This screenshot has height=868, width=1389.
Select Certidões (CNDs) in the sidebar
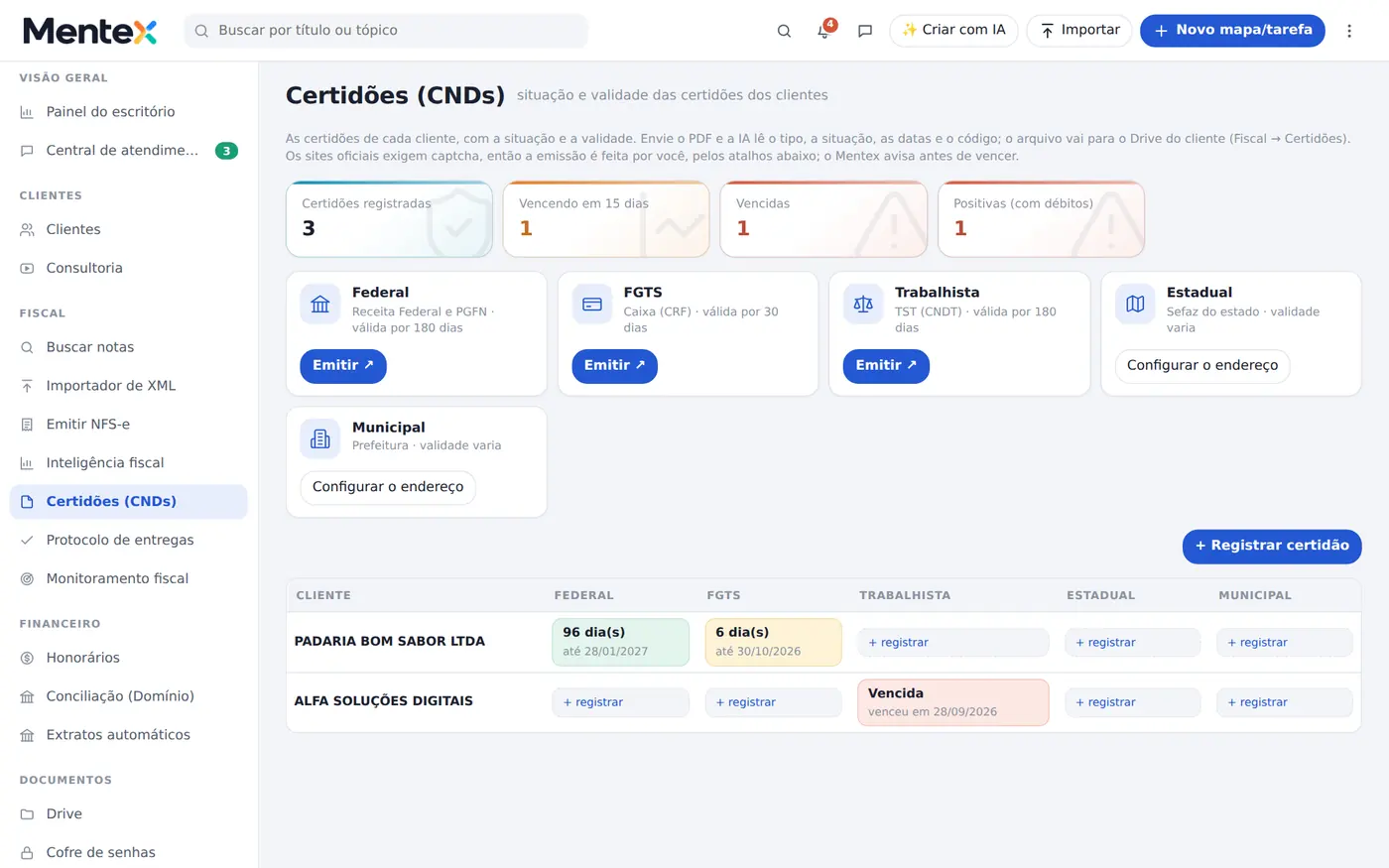tap(129, 502)
